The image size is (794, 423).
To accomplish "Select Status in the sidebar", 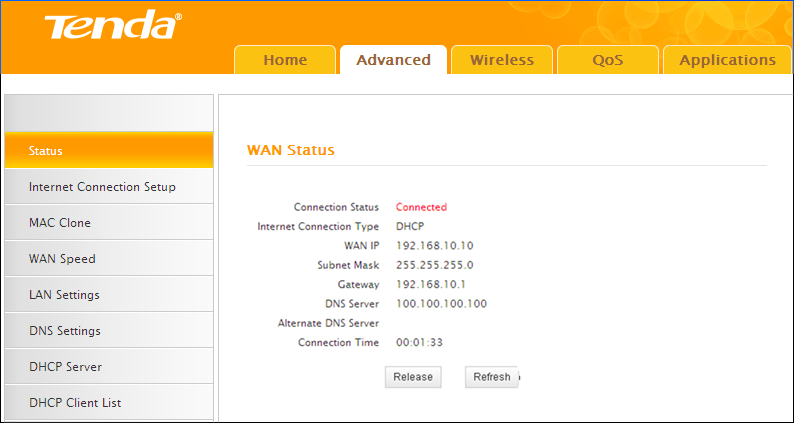I will 108,151.
